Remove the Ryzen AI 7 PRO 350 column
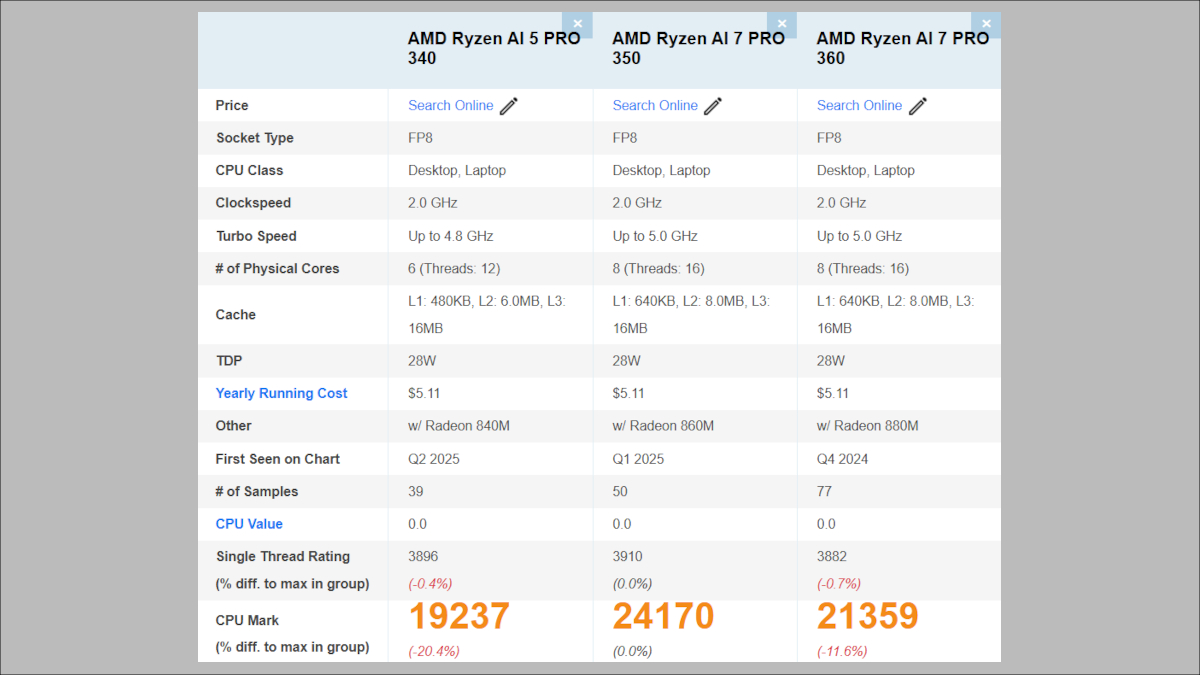The width and height of the screenshot is (1200, 675). point(782,23)
